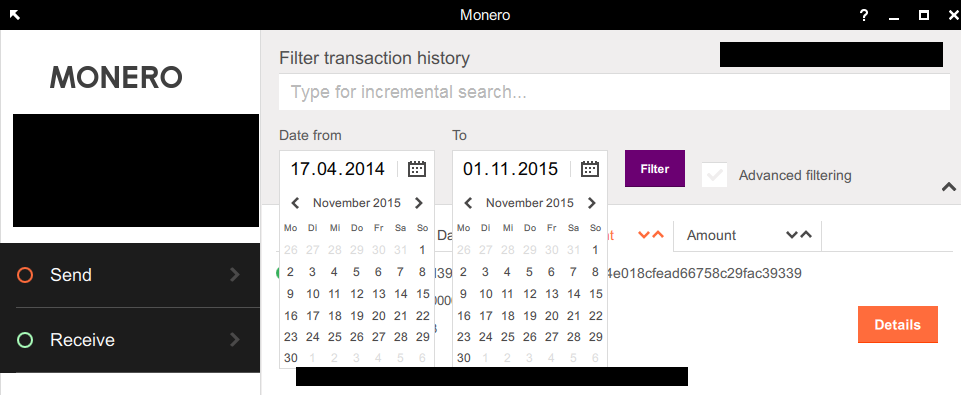Select day 1 of November in Date from calendar
Screen dimensions: 961x395
tap(422, 250)
